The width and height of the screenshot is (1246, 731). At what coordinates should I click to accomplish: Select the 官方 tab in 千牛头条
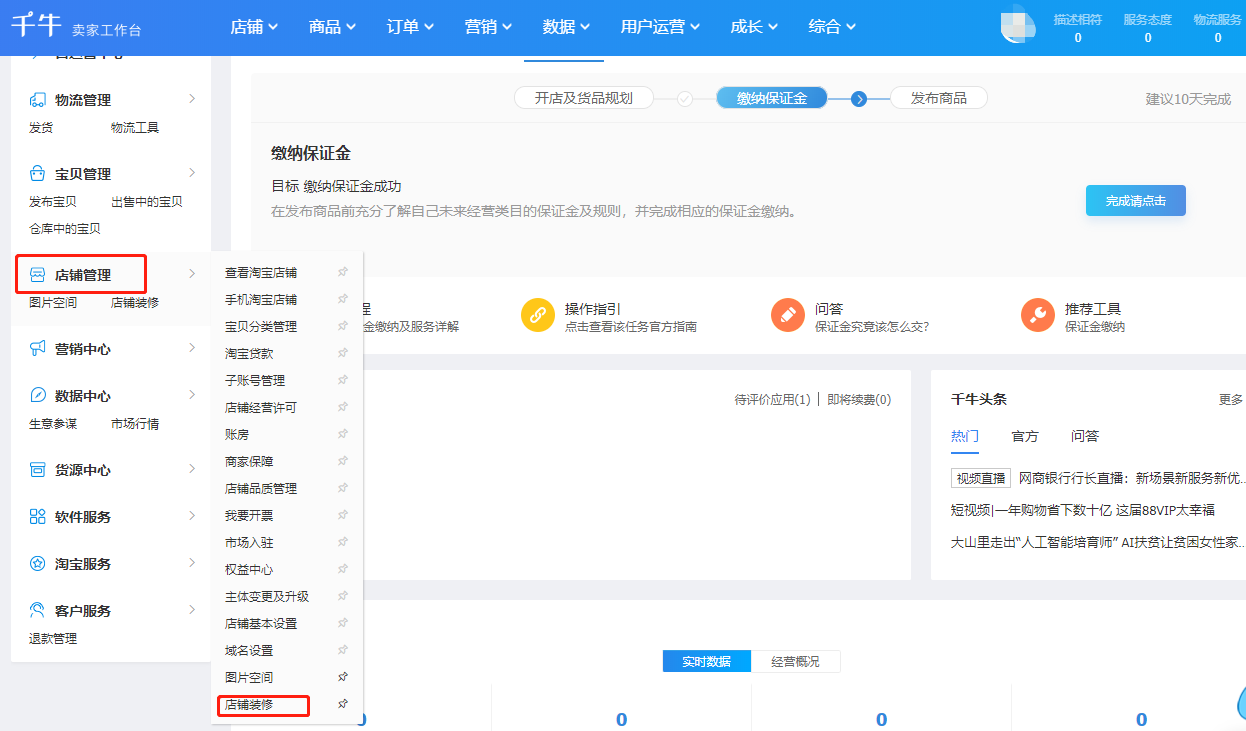pos(1024,436)
